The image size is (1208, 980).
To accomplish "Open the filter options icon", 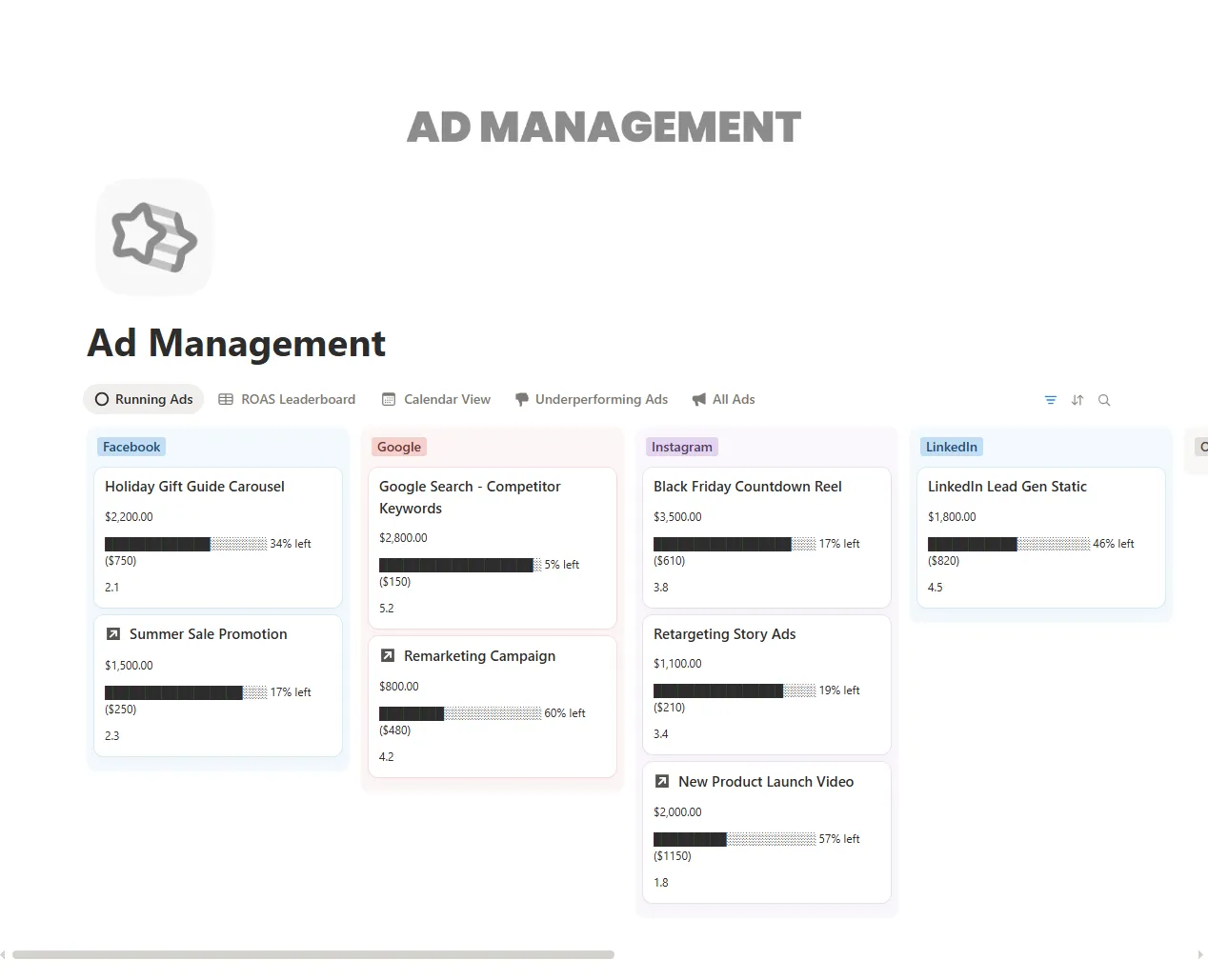I will 1050,400.
